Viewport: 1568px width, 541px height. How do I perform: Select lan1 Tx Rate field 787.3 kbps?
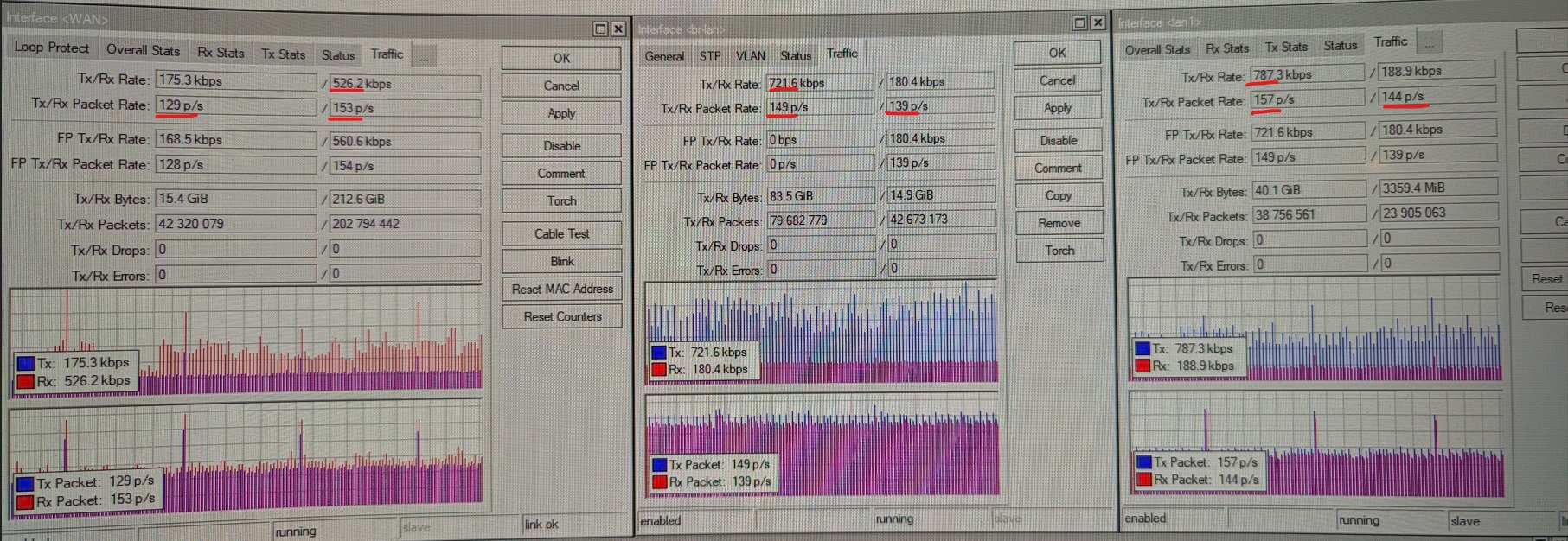(x=1307, y=75)
